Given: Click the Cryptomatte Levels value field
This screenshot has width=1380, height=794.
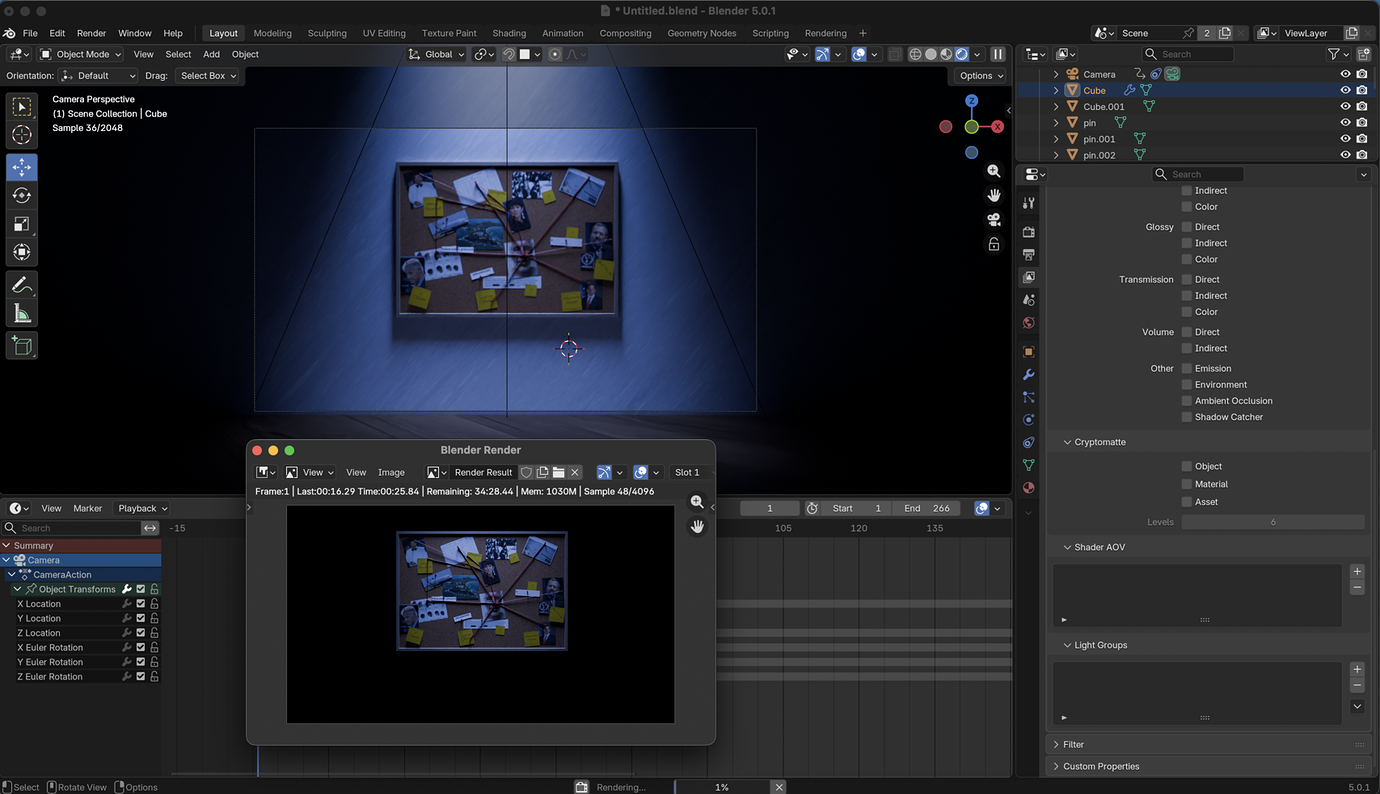Looking at the screenshot, I should tap(1273, 522).
